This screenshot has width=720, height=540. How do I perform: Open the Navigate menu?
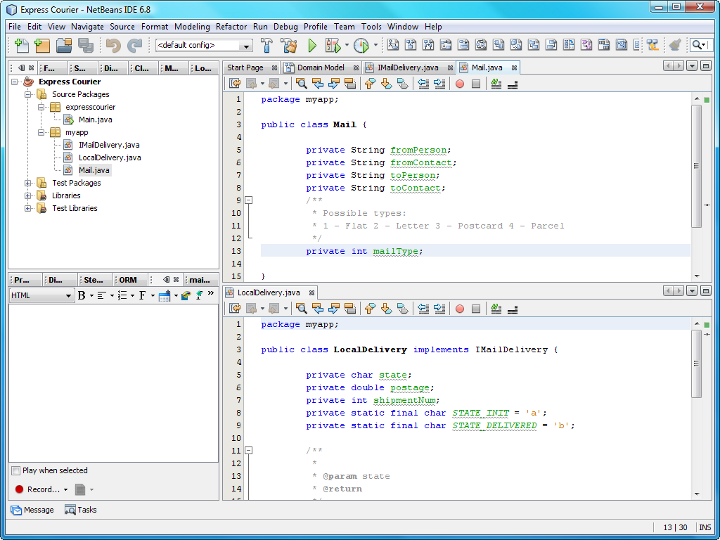(x=87, y=27)
